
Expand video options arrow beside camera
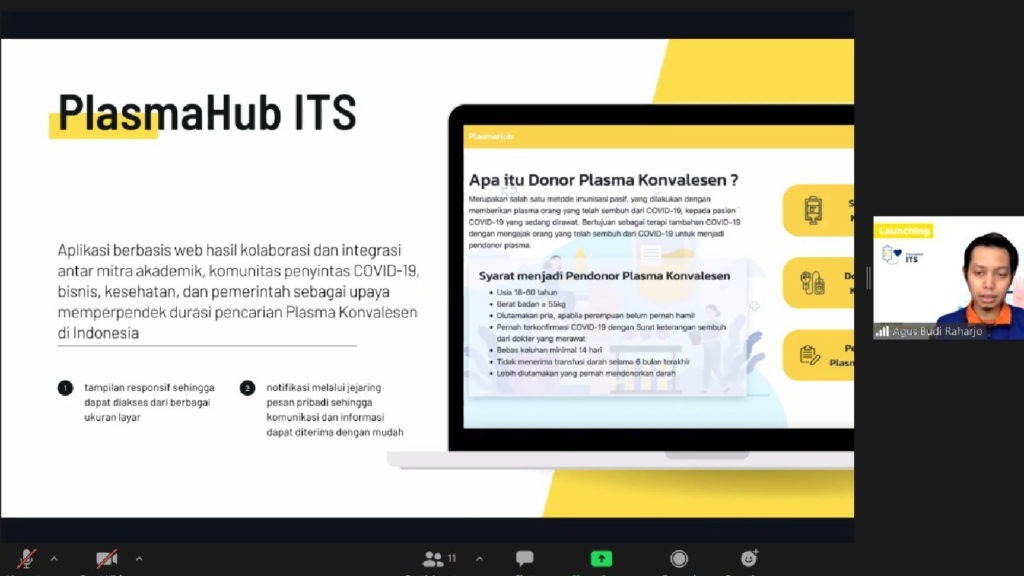[x=138, y=558]
